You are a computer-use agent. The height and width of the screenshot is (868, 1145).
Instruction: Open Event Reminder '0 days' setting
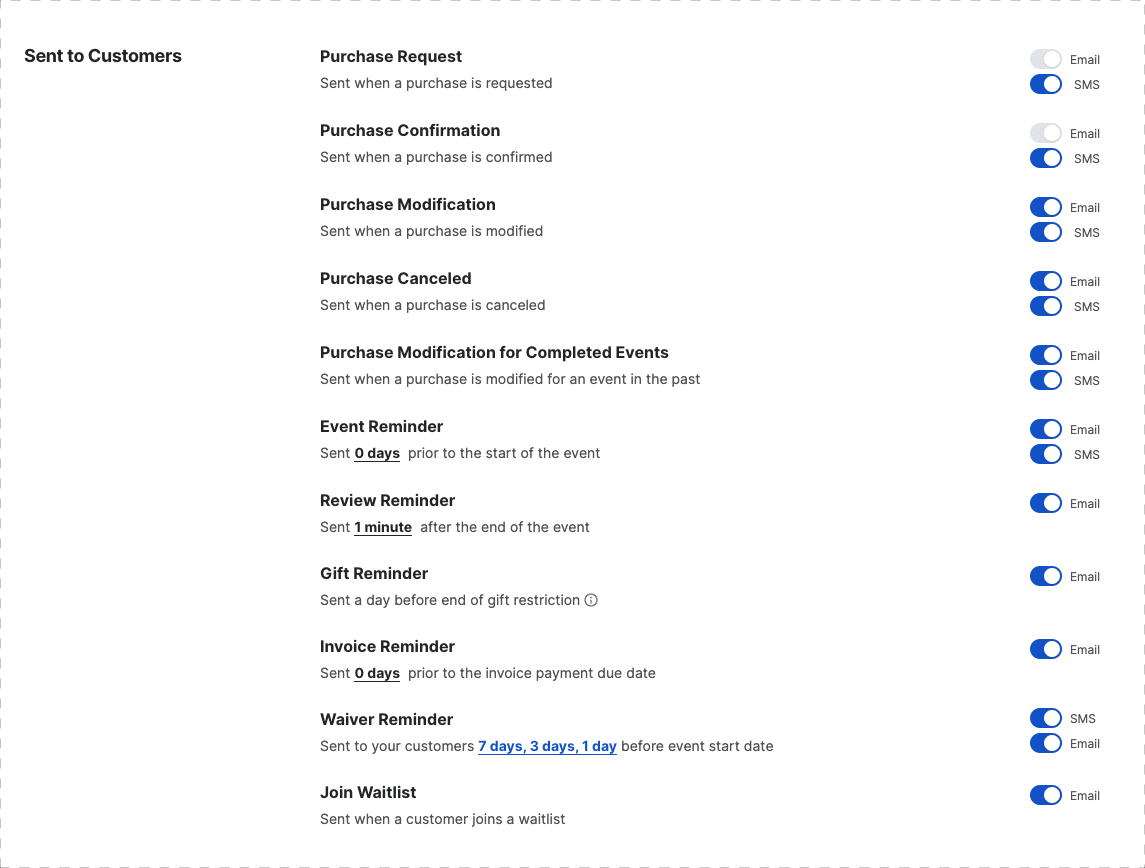tap(377, 453)
